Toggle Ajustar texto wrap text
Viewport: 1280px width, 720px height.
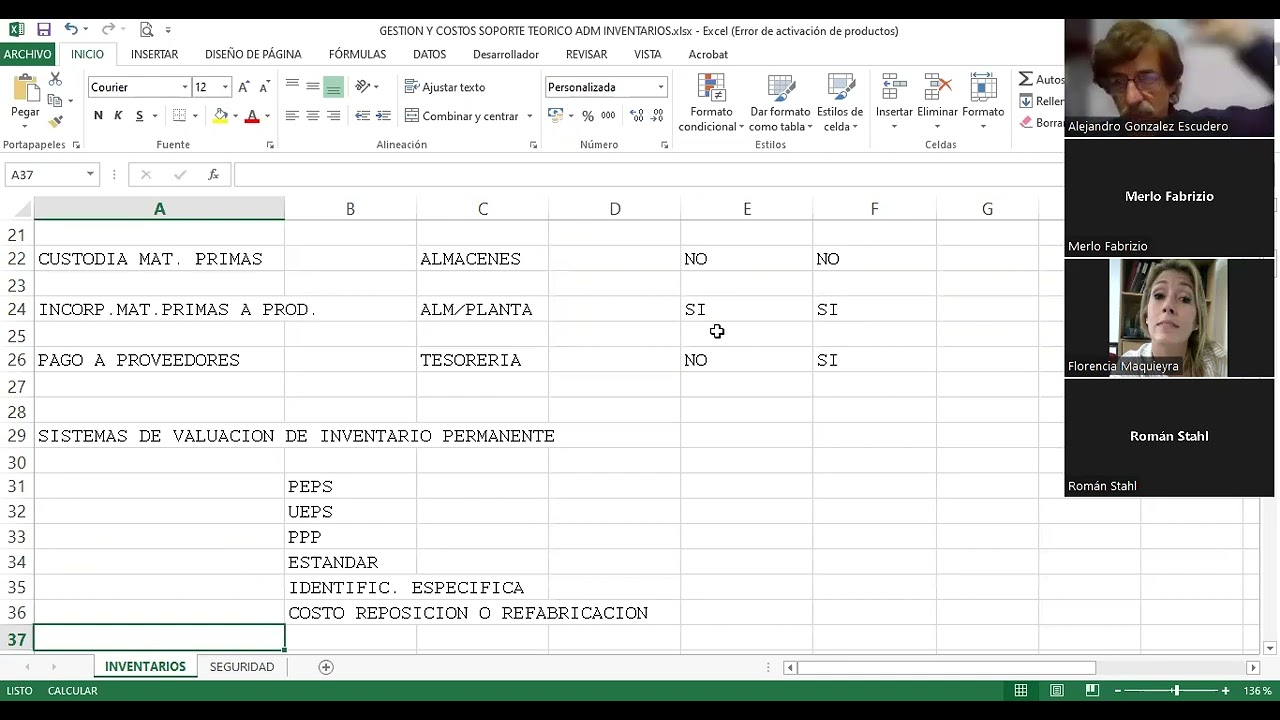point(445,87)
